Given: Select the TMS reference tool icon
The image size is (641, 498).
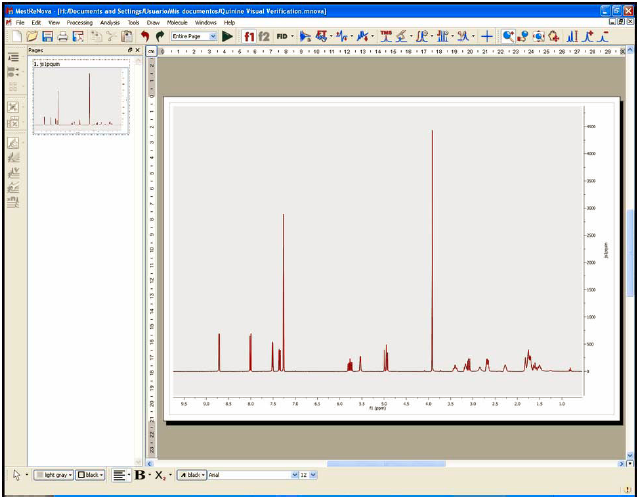Looking at the screenshot, I should coord(385,36).
